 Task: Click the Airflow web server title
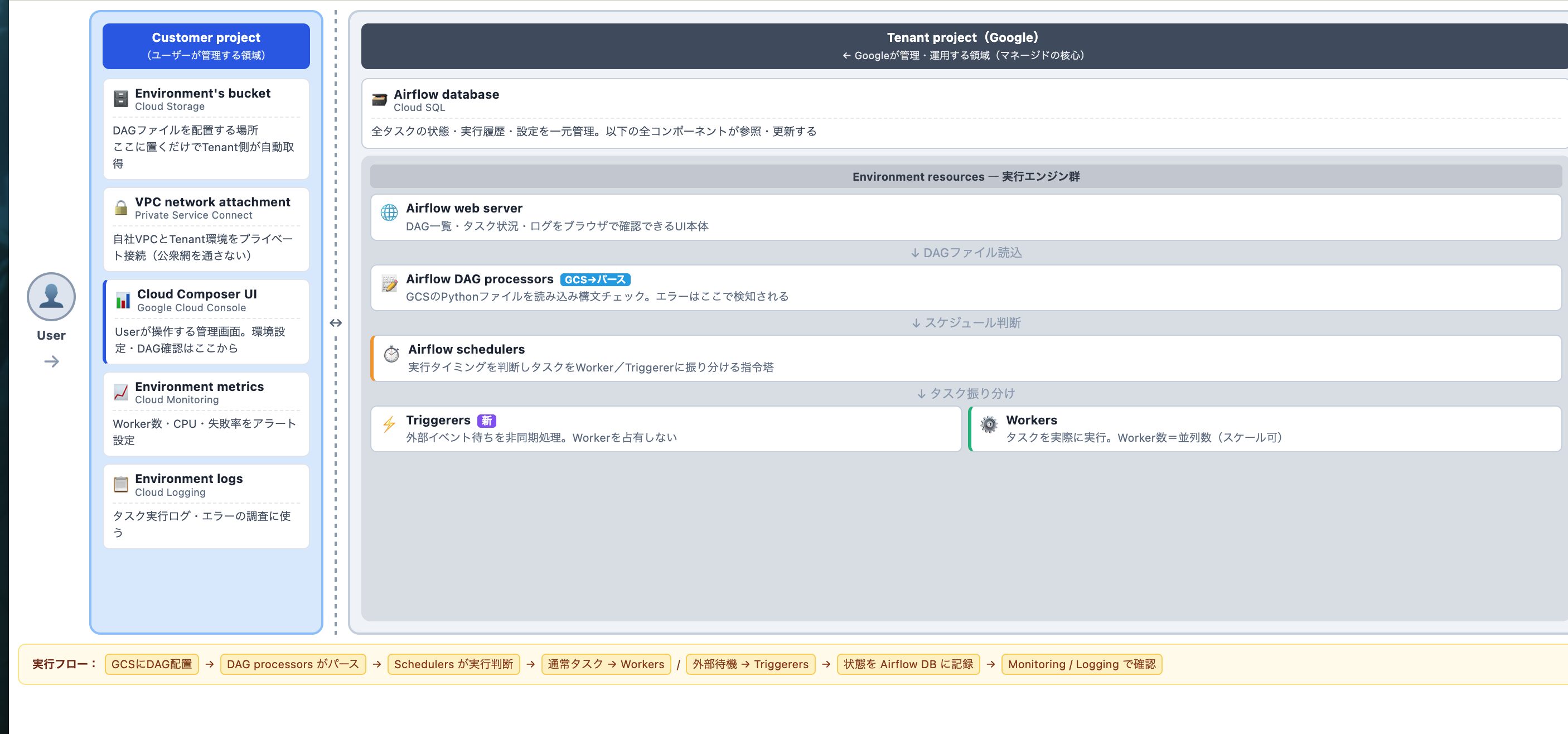[x=464, y=208]
